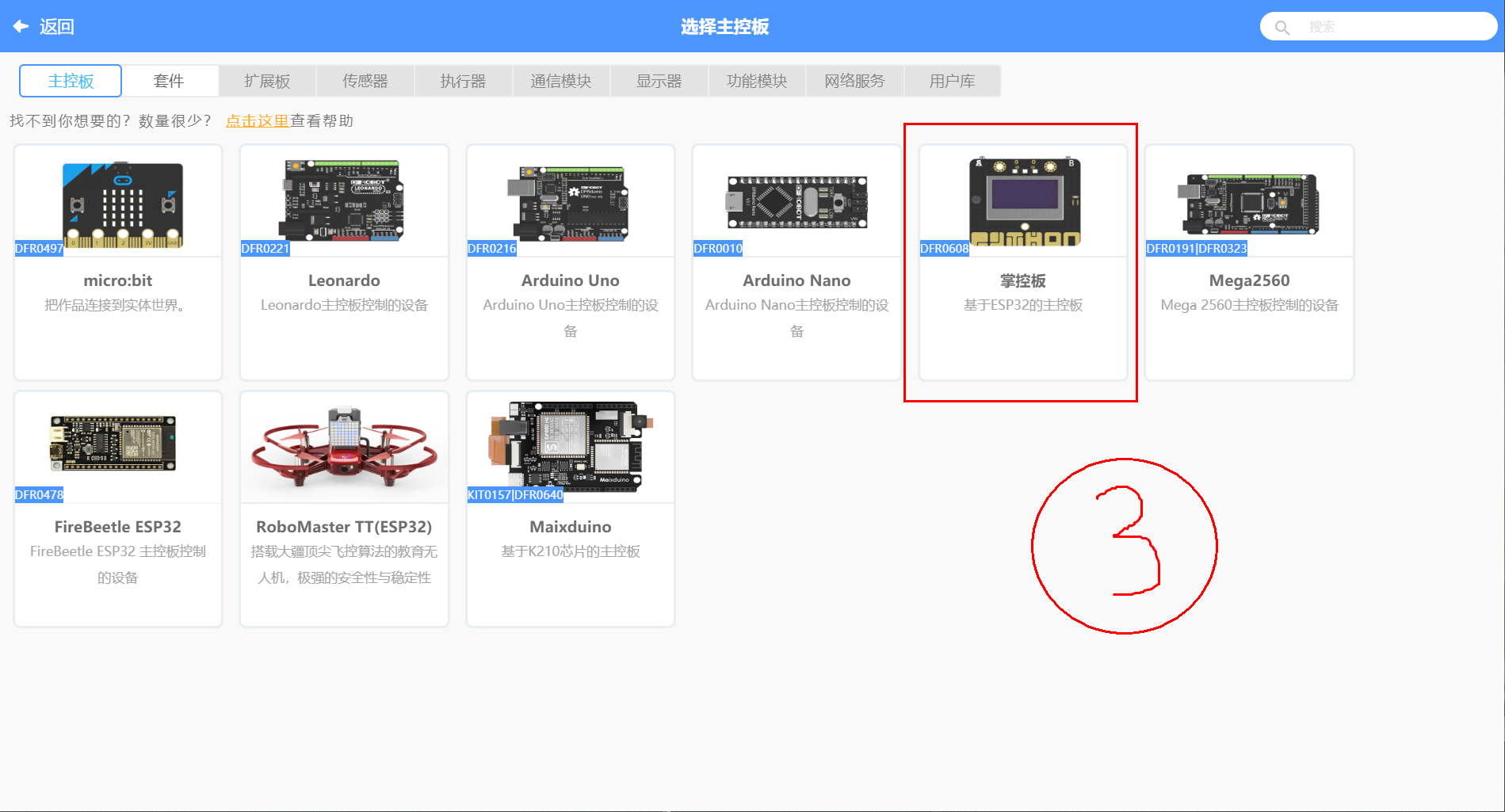This screenshot has height=812, width=1505.
Task: Click the DFR0191|DFR0323 SKU tag
Action: pos(1197,249)
